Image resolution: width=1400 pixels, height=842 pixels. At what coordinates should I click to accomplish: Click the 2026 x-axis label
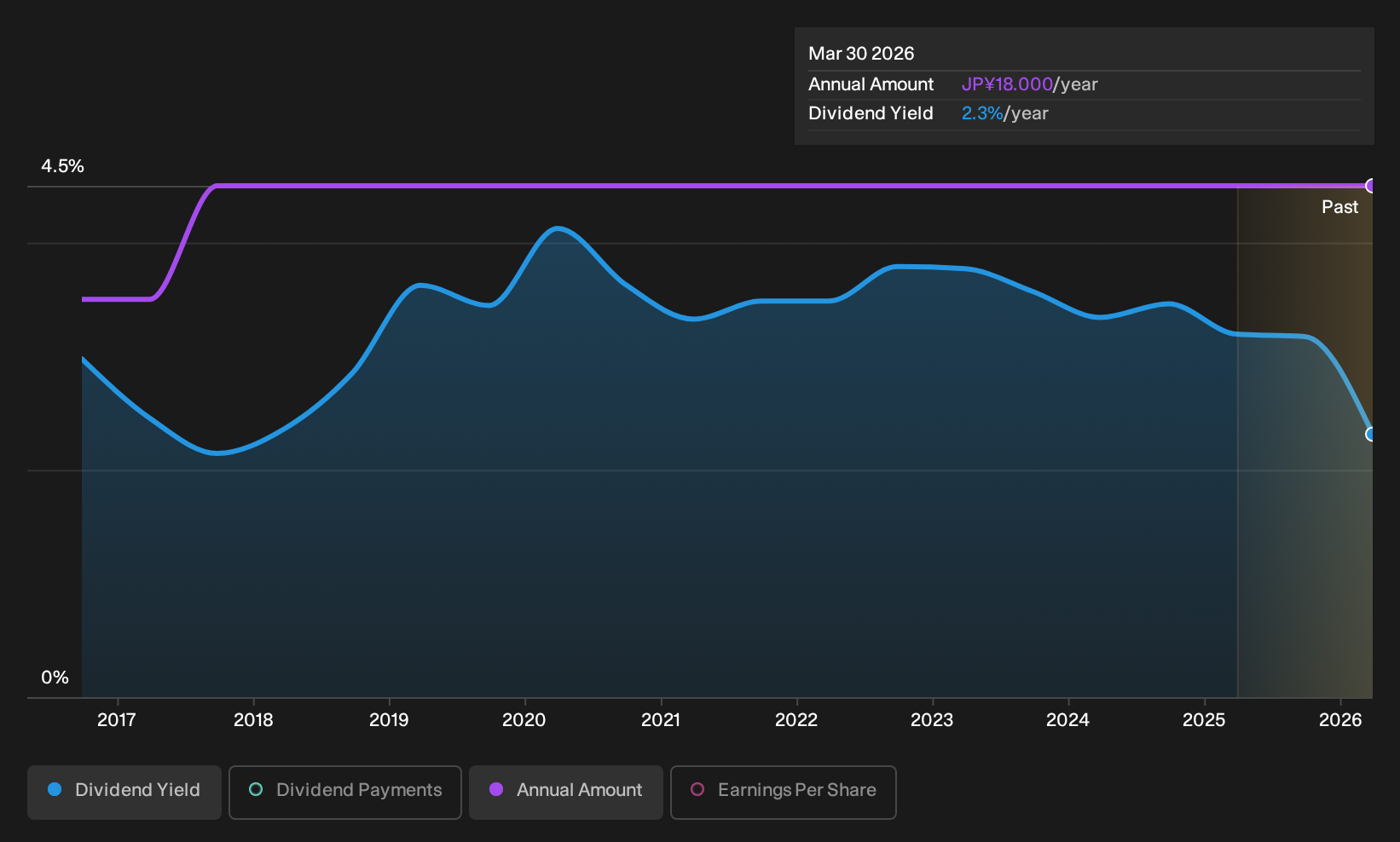pos(1340,720)
